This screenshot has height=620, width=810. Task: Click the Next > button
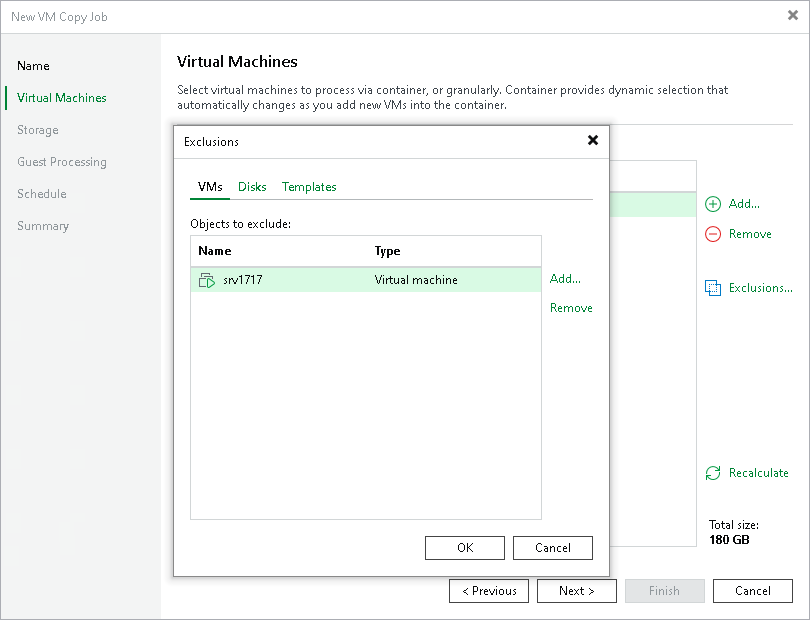[577, 591]
